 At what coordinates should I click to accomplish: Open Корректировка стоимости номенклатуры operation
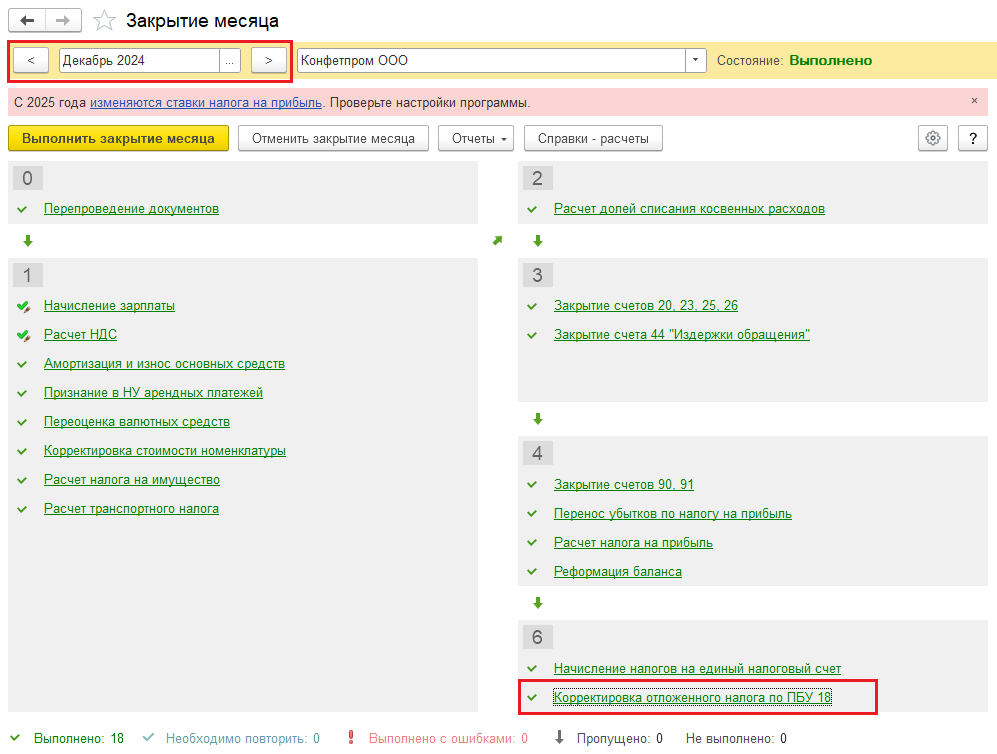tap(165, 451)
